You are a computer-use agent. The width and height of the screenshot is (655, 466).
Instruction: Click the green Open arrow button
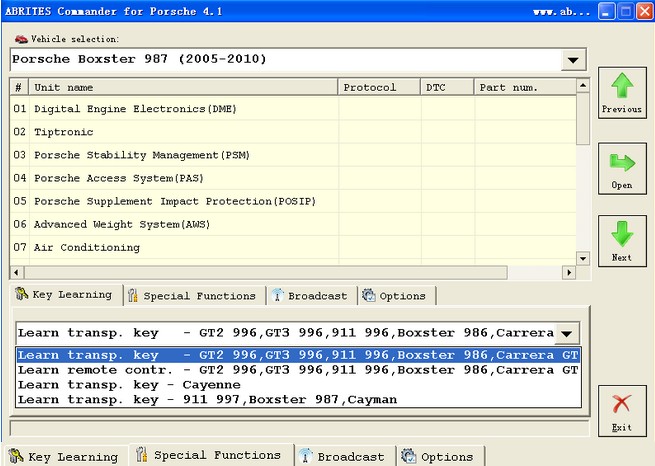pyautogui.click(x=622, y=168)
